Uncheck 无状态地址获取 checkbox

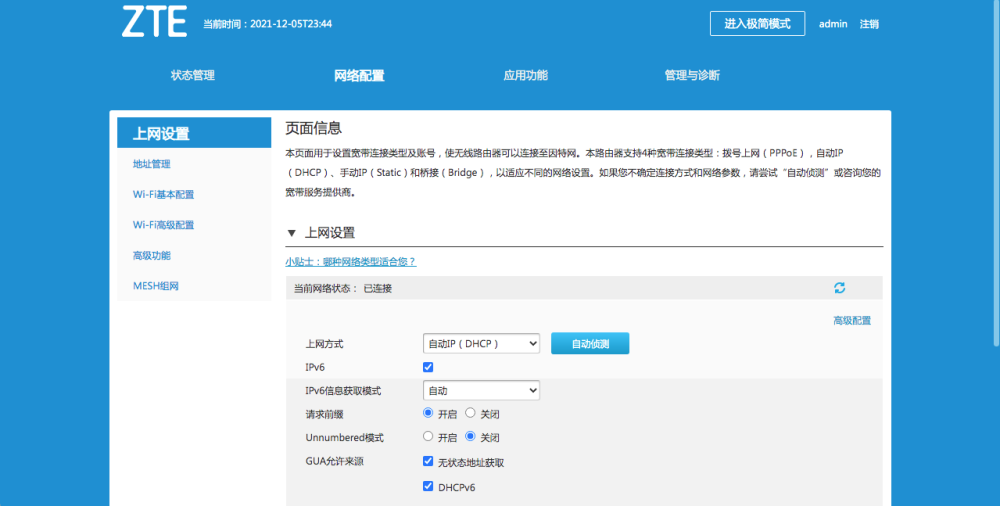click(x=429, y=462)
